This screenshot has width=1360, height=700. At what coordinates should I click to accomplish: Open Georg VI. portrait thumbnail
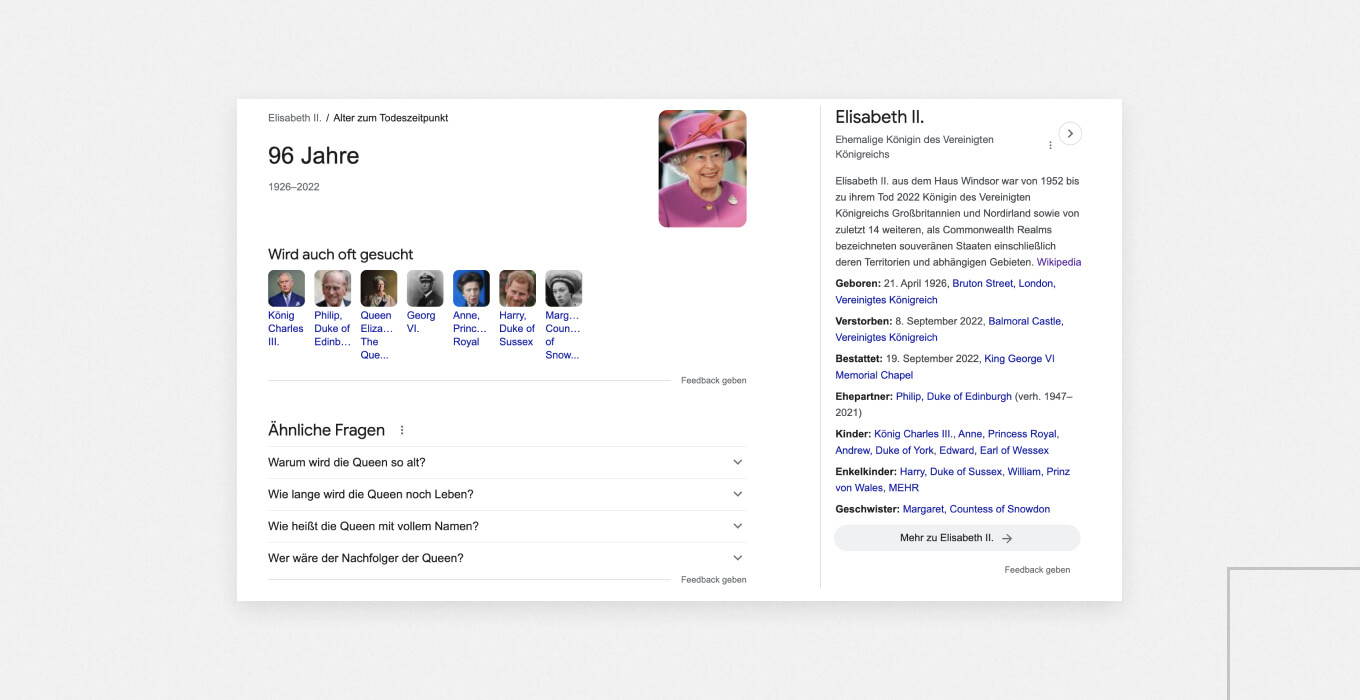(425, 288)
